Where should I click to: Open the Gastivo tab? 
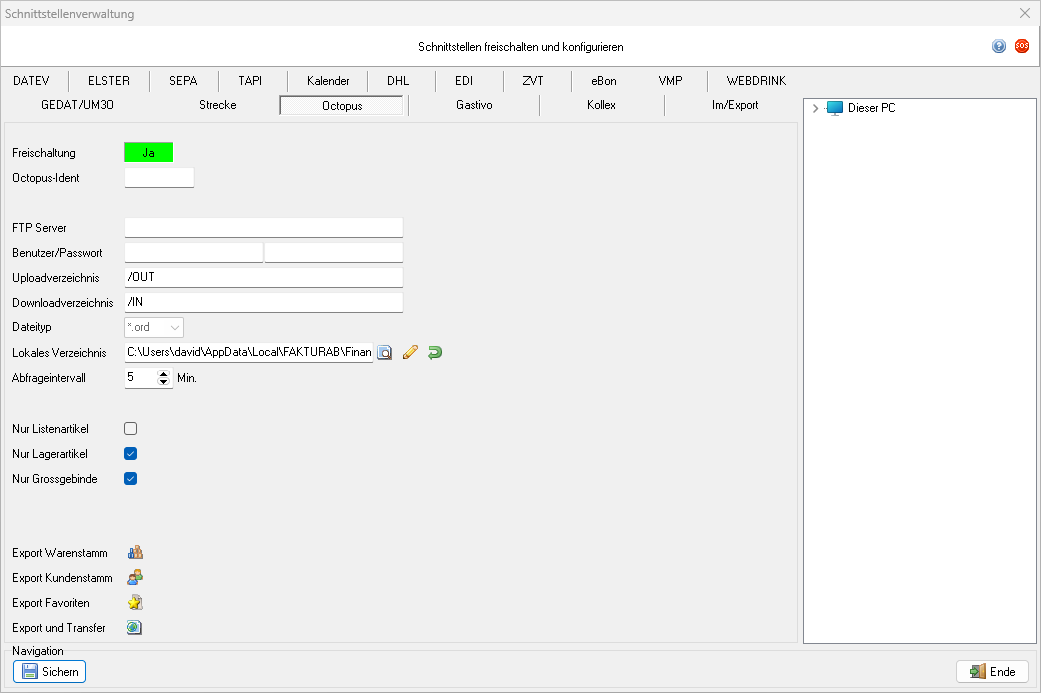pos(474,105)
